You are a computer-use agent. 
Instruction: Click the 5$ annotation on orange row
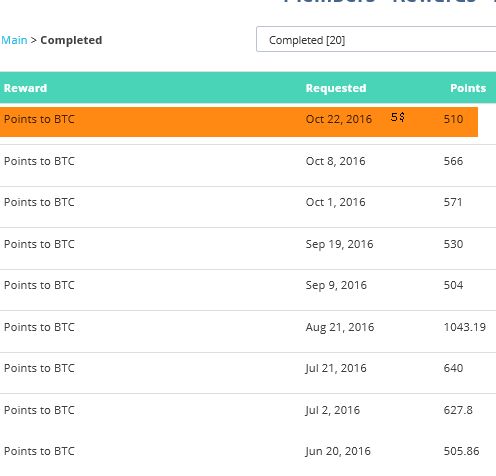click(398, 117)
